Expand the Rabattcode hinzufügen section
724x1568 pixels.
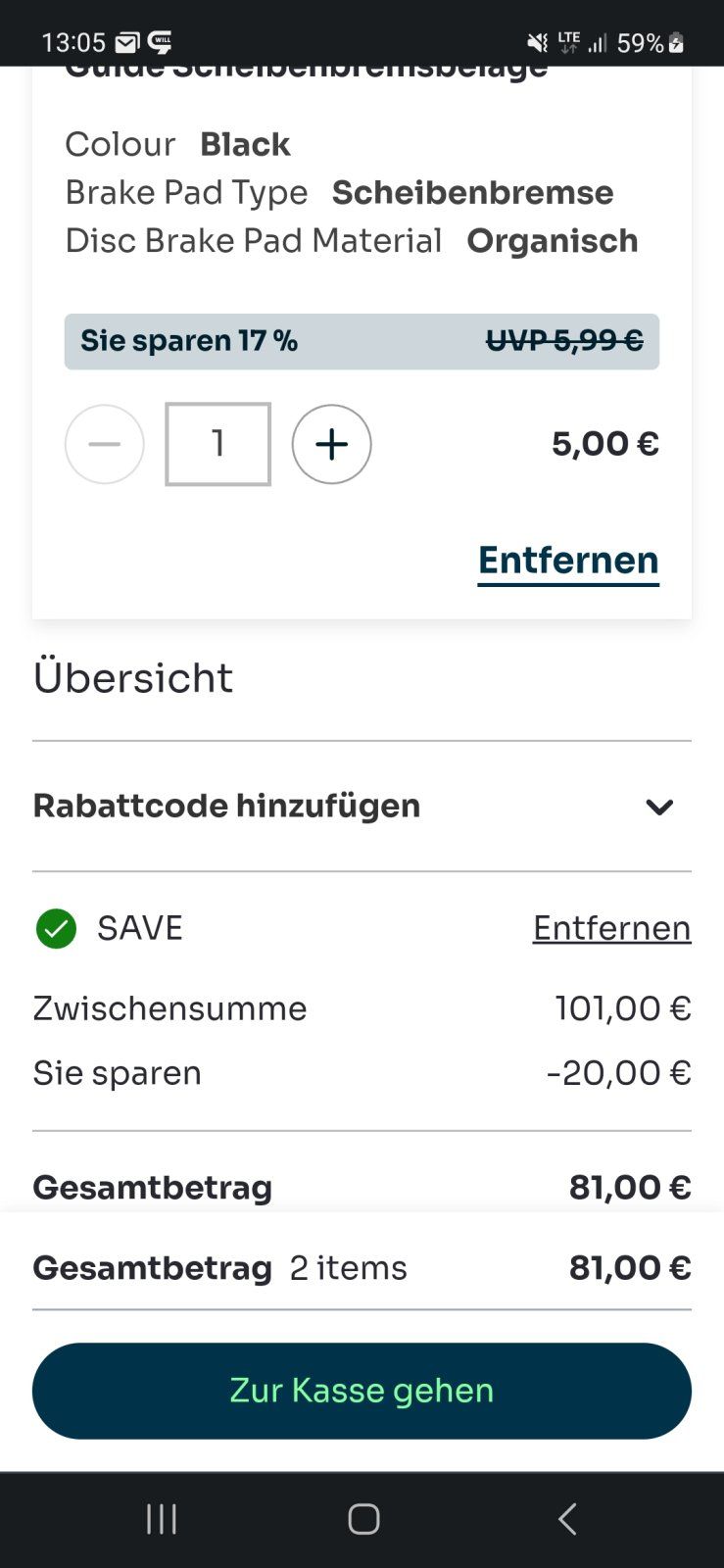(x=226, y=806)
